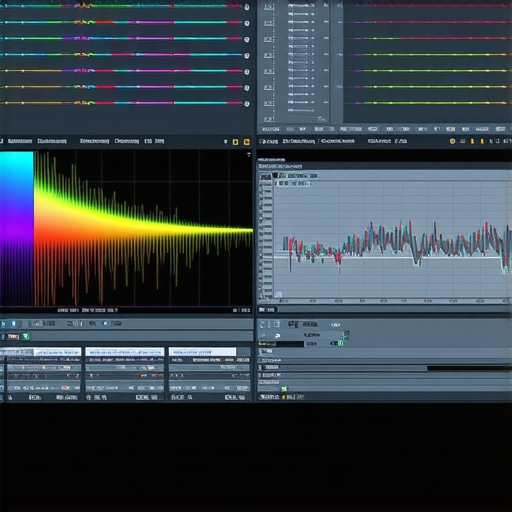Click the end knob of the lowest multicolored track
Screen dimensions: 512x512
pos(247,104)
